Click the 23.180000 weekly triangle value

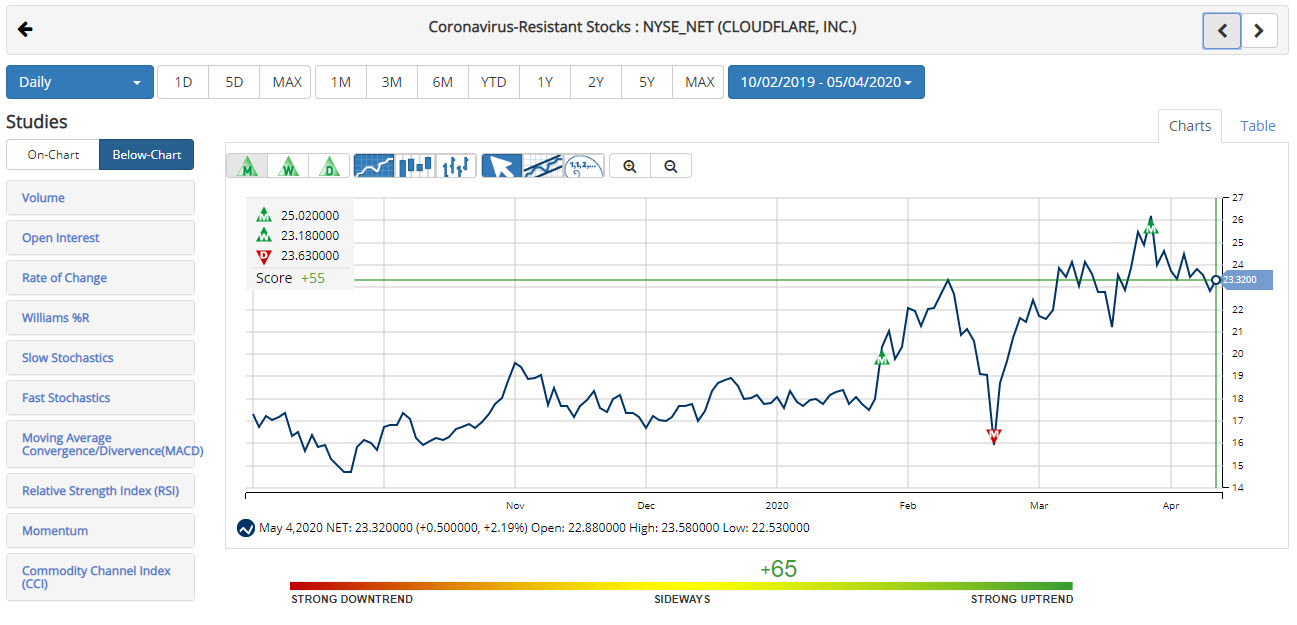click(x=309, y=236)
